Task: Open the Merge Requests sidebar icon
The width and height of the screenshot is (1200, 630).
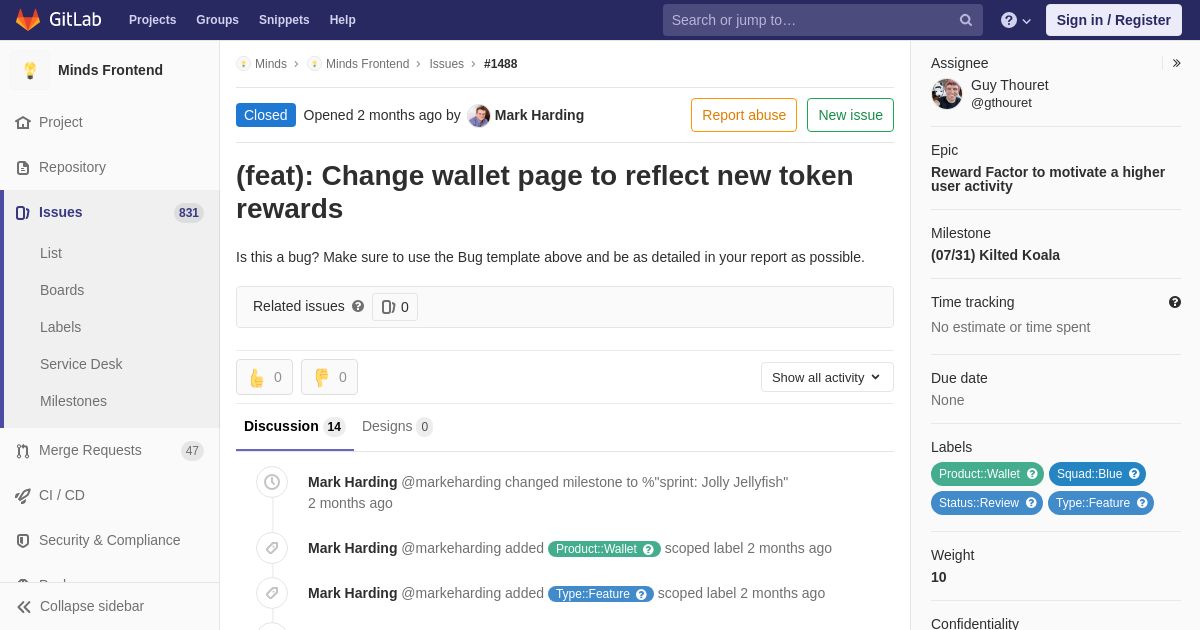Action: pos(22,451)
